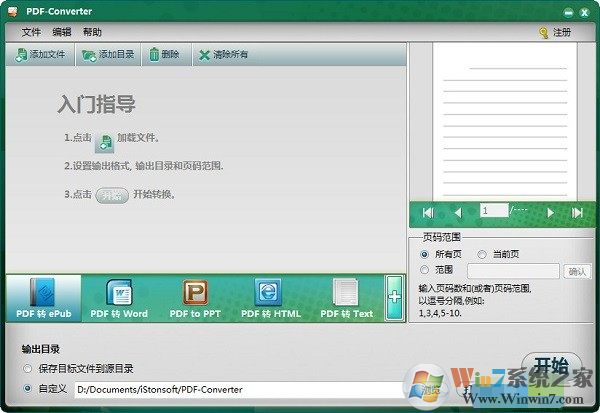Click the 开始 start conversion button
This screenshot has height=413, width=600.
(x=551, y=366)
